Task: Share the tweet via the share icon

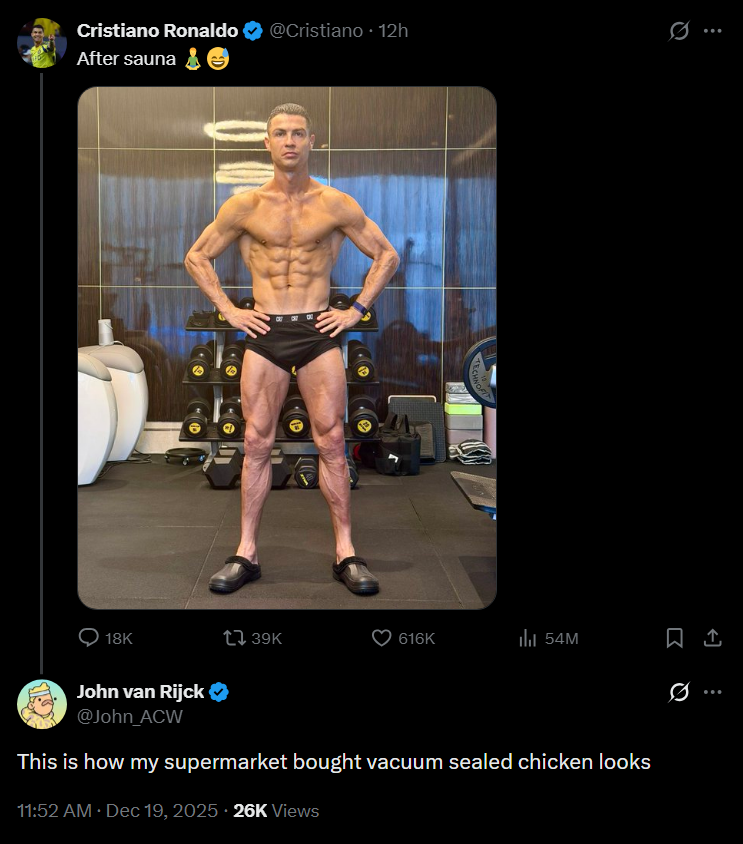Action: click(713, 638)
